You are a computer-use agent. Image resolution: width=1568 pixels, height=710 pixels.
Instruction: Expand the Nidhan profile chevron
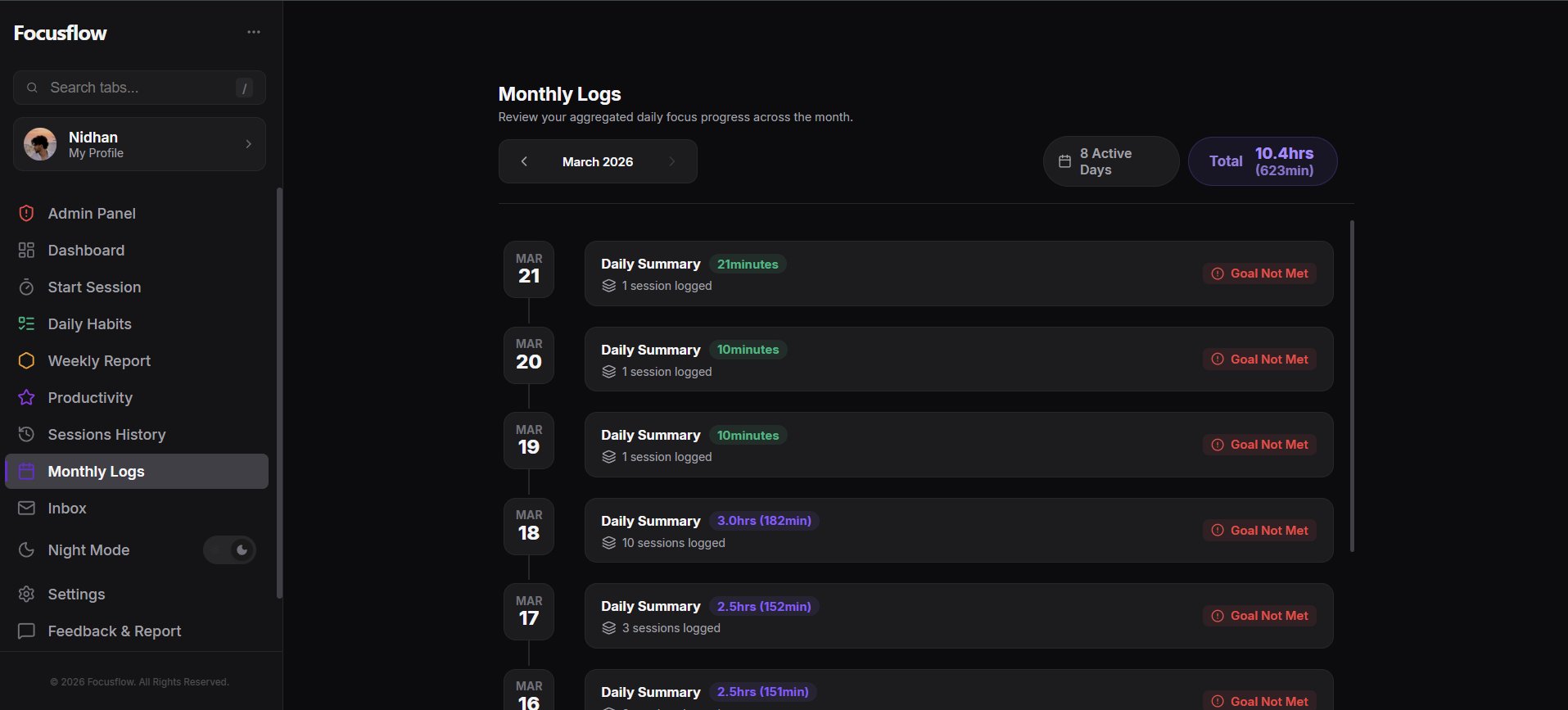click(x=249, y=144)
